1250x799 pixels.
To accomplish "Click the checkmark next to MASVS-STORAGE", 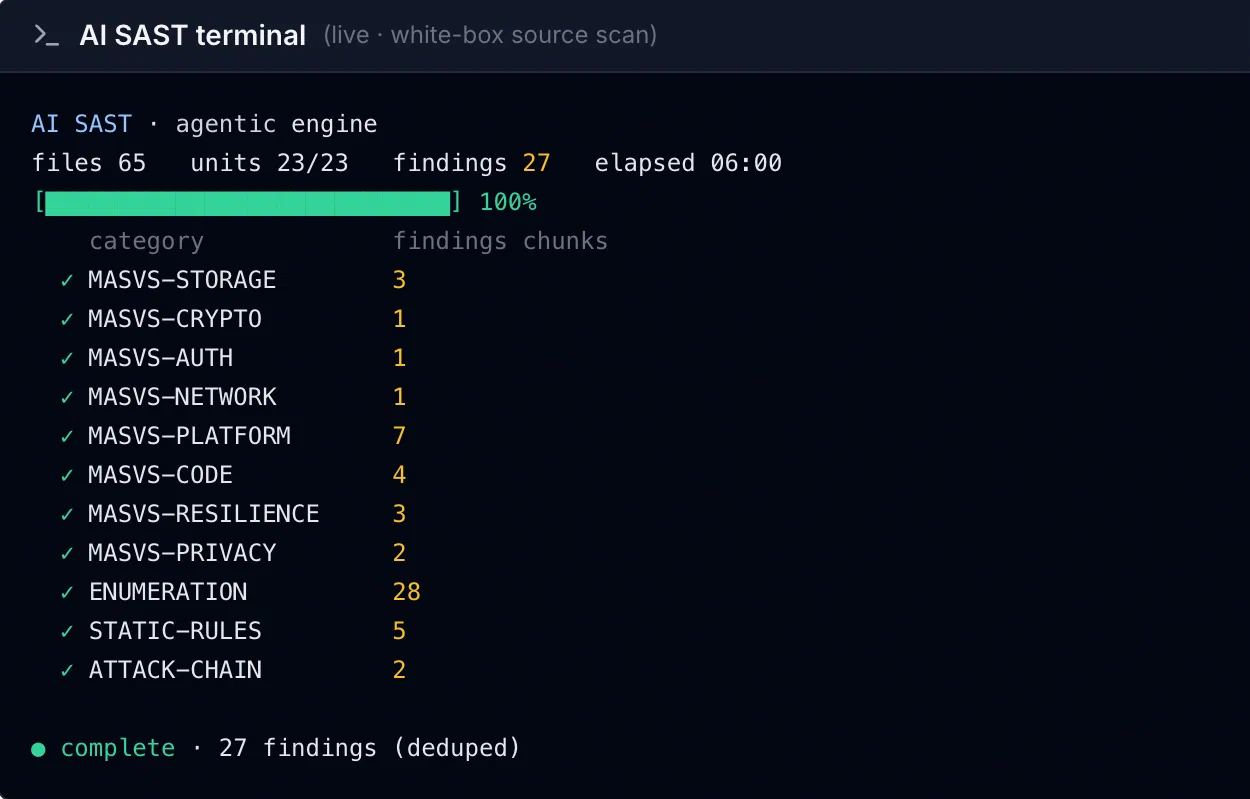I will (x=67, y=281).
